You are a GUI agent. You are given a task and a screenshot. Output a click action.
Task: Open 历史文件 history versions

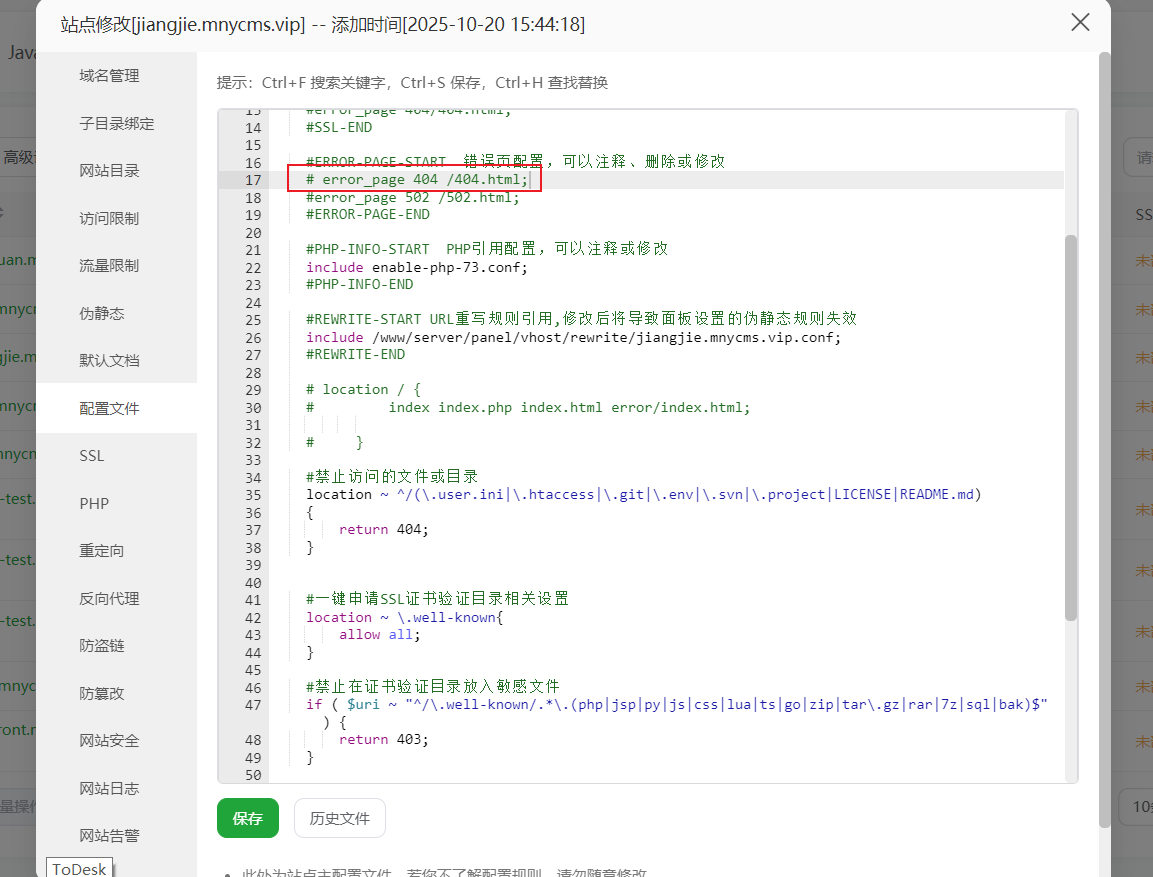(339, 818)
